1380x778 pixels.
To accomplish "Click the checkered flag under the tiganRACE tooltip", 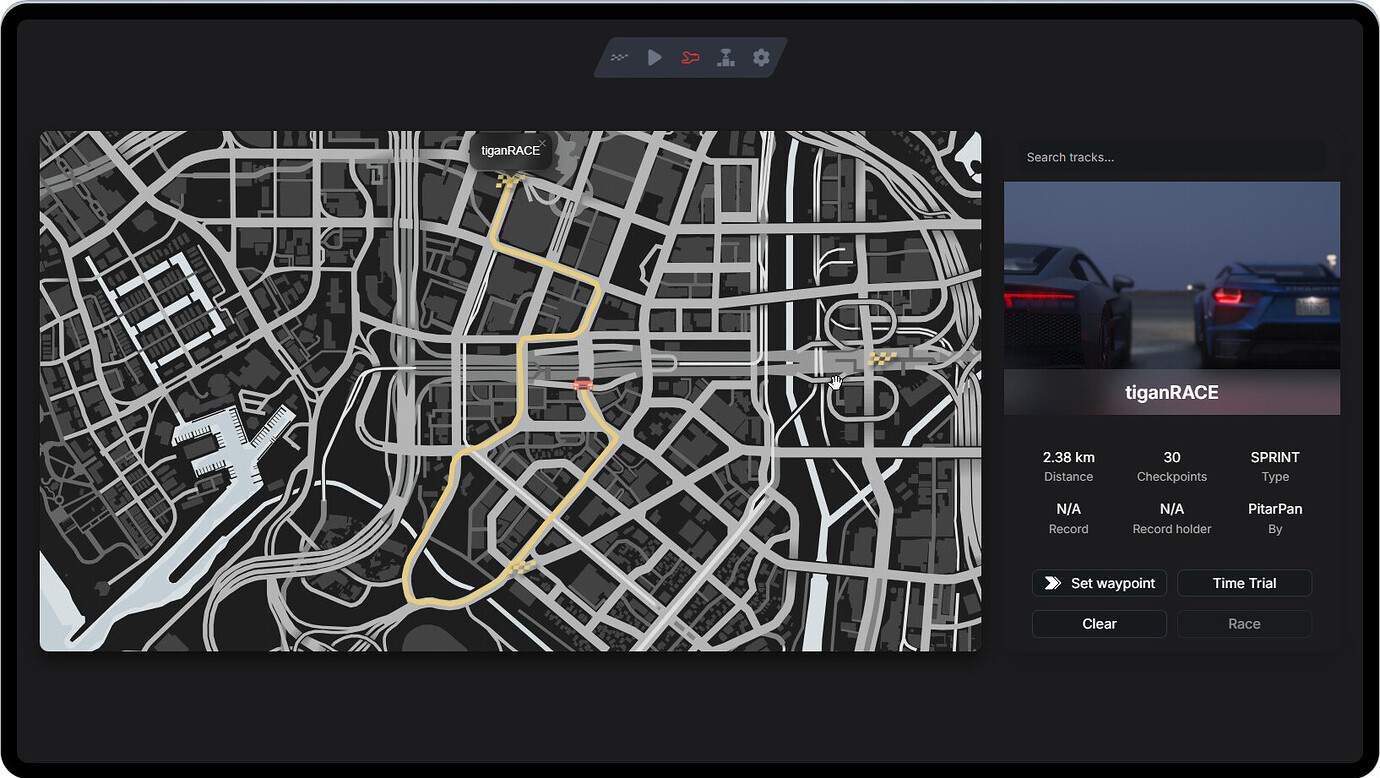I will click(x=510, y=181).
